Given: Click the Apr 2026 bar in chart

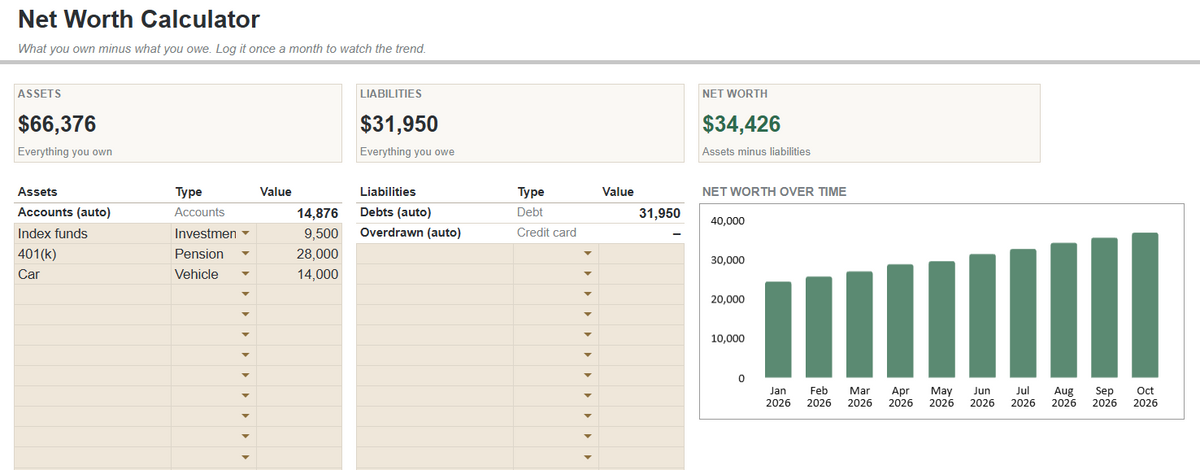Looking at the screenshot, I should coord(900,322).
